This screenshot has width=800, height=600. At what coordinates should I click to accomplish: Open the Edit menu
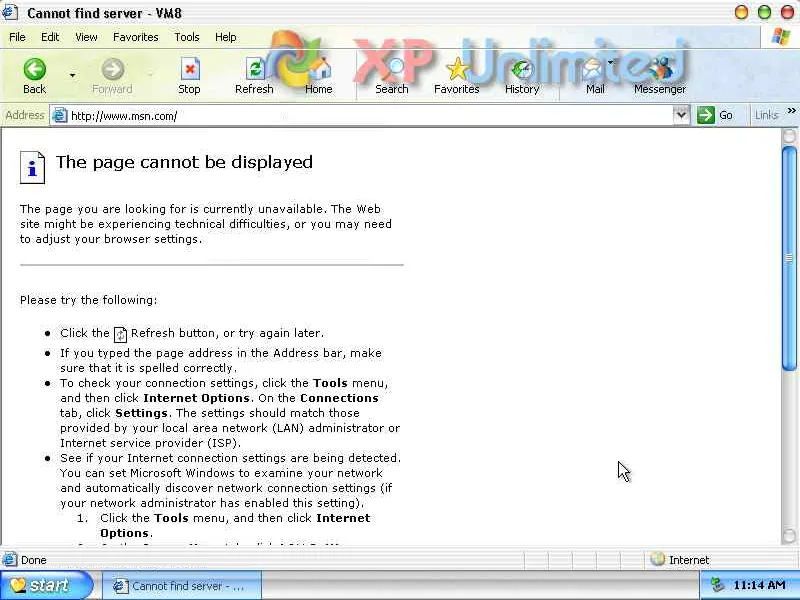50,37
